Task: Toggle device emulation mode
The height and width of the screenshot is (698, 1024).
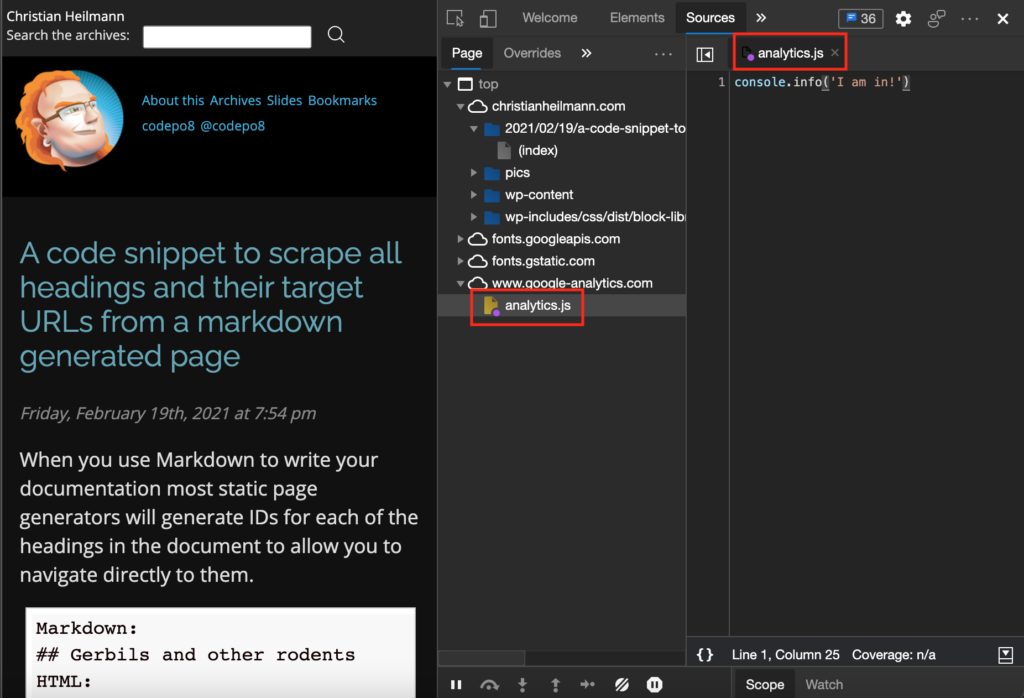Action: click(488, 19)
